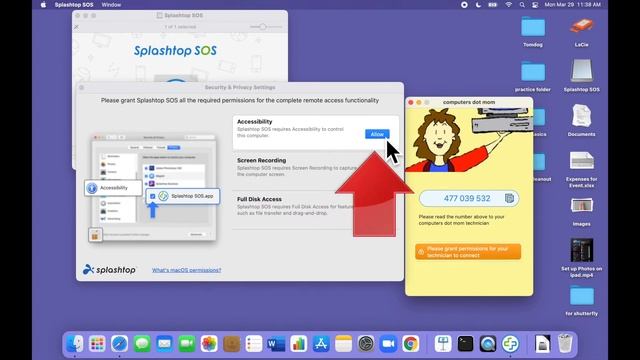Copy the session code with the clipboard icon

coord(509,198)
